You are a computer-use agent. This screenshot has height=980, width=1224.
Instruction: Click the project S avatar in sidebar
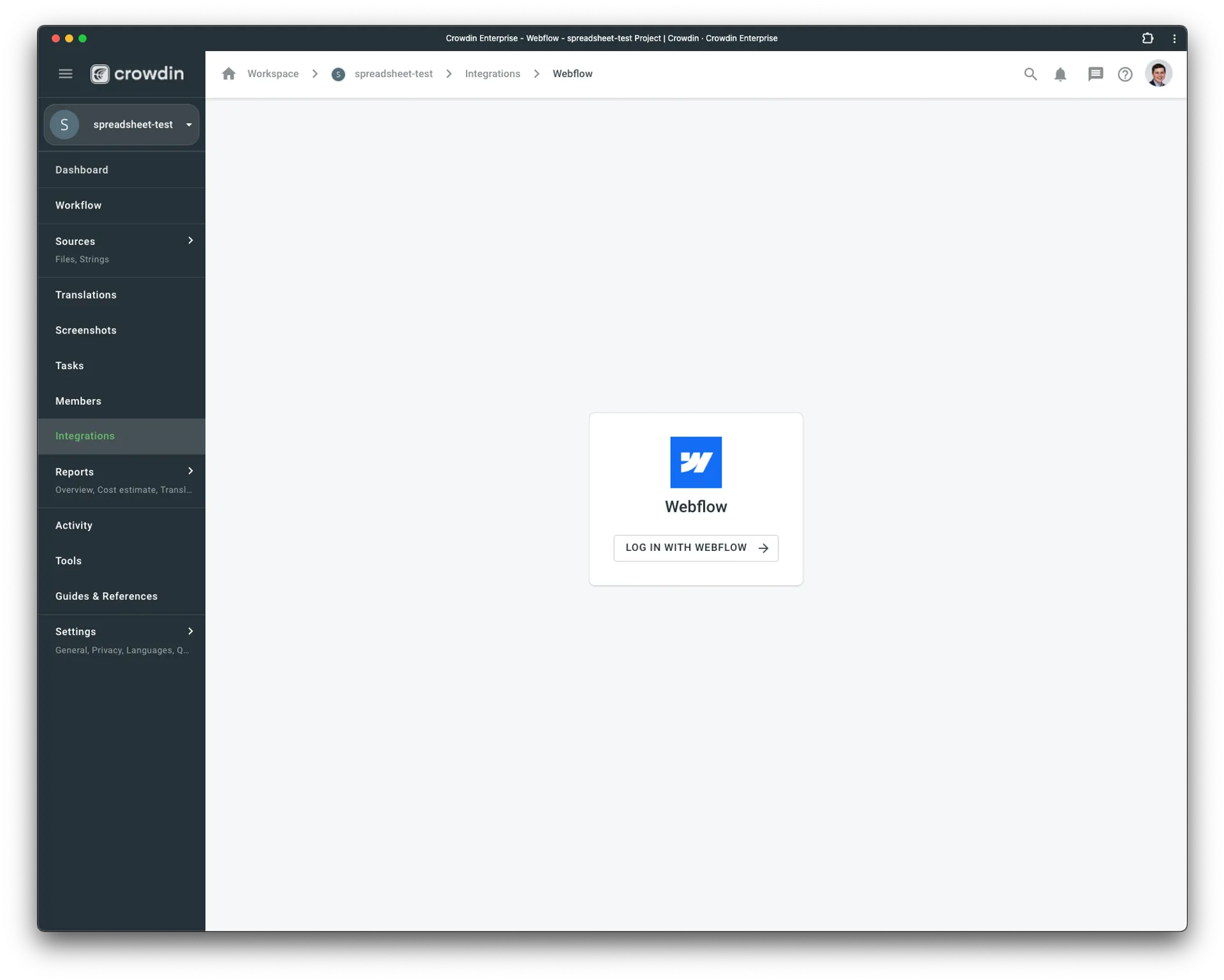pyautogui.click(x=64, y=124)
